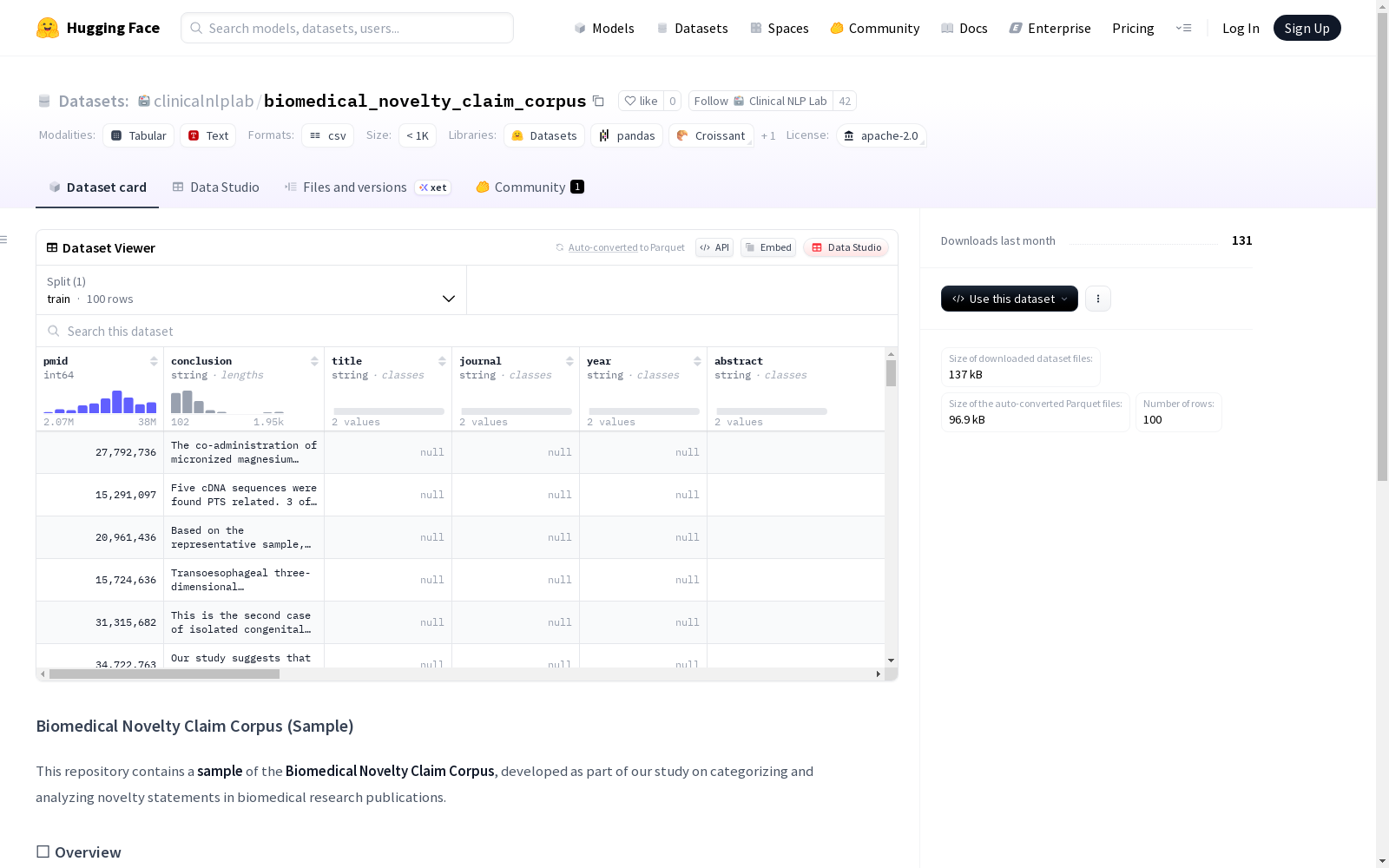Open the Community tab of the dataset
The width and height of the screenshot is (1389, 868).
point(530,187)
